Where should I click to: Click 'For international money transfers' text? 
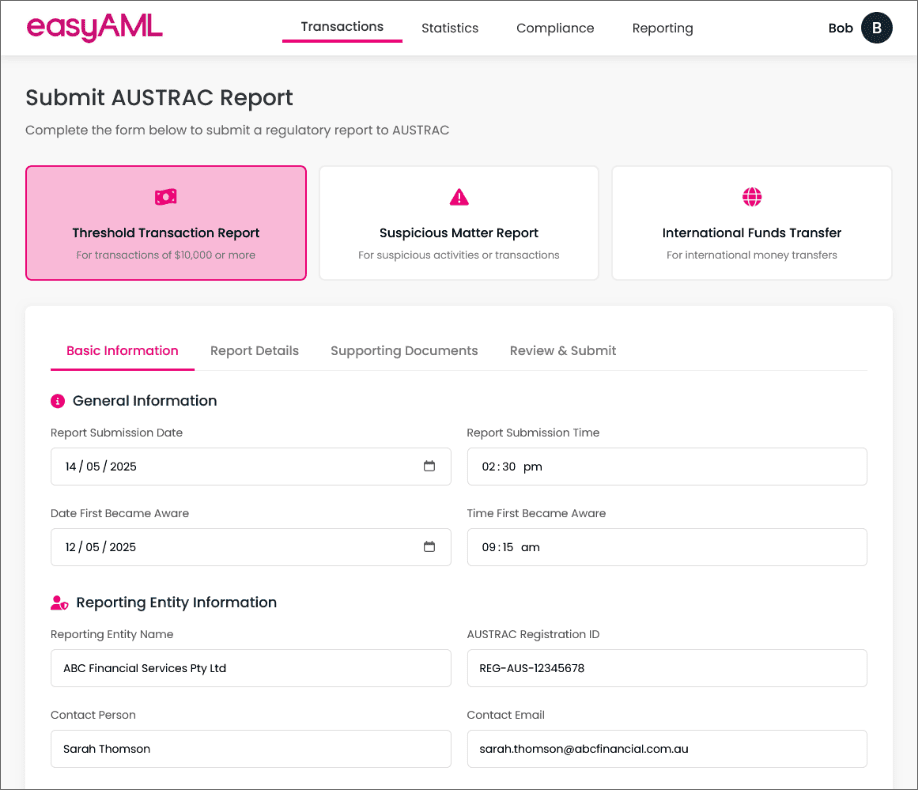point(752,255)
